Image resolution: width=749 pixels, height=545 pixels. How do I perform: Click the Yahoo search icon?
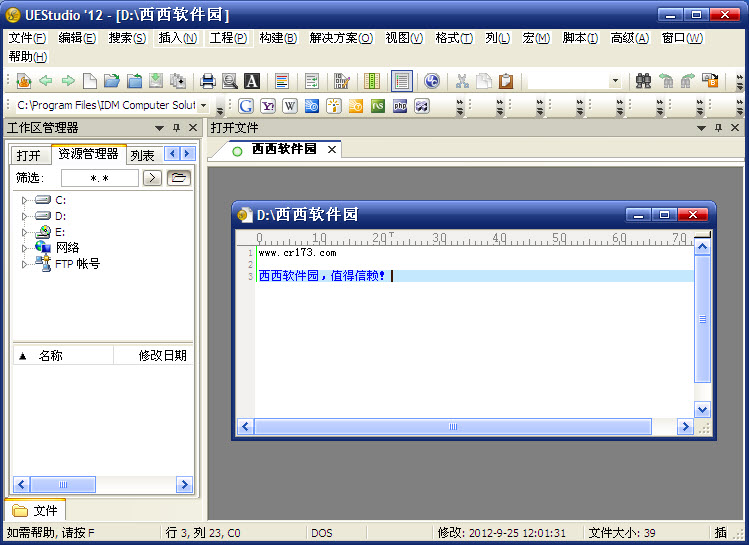(x=268, y=106)
